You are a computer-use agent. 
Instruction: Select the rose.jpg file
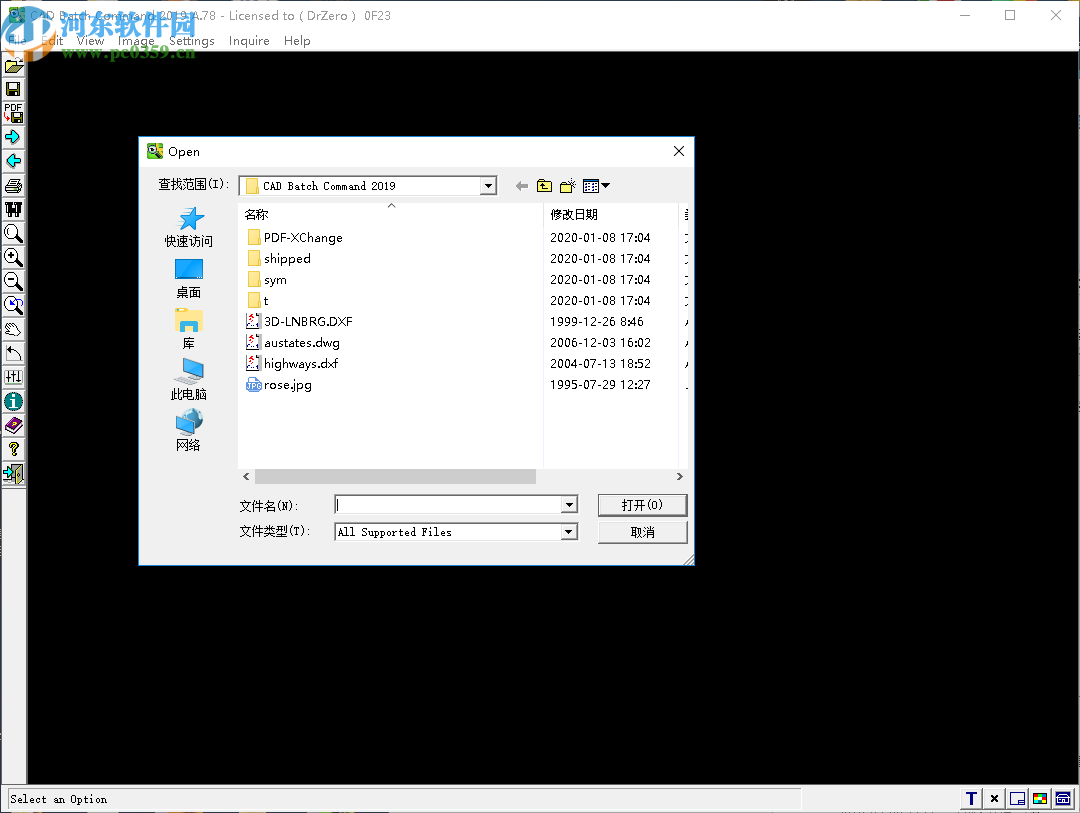pos(287,384)
